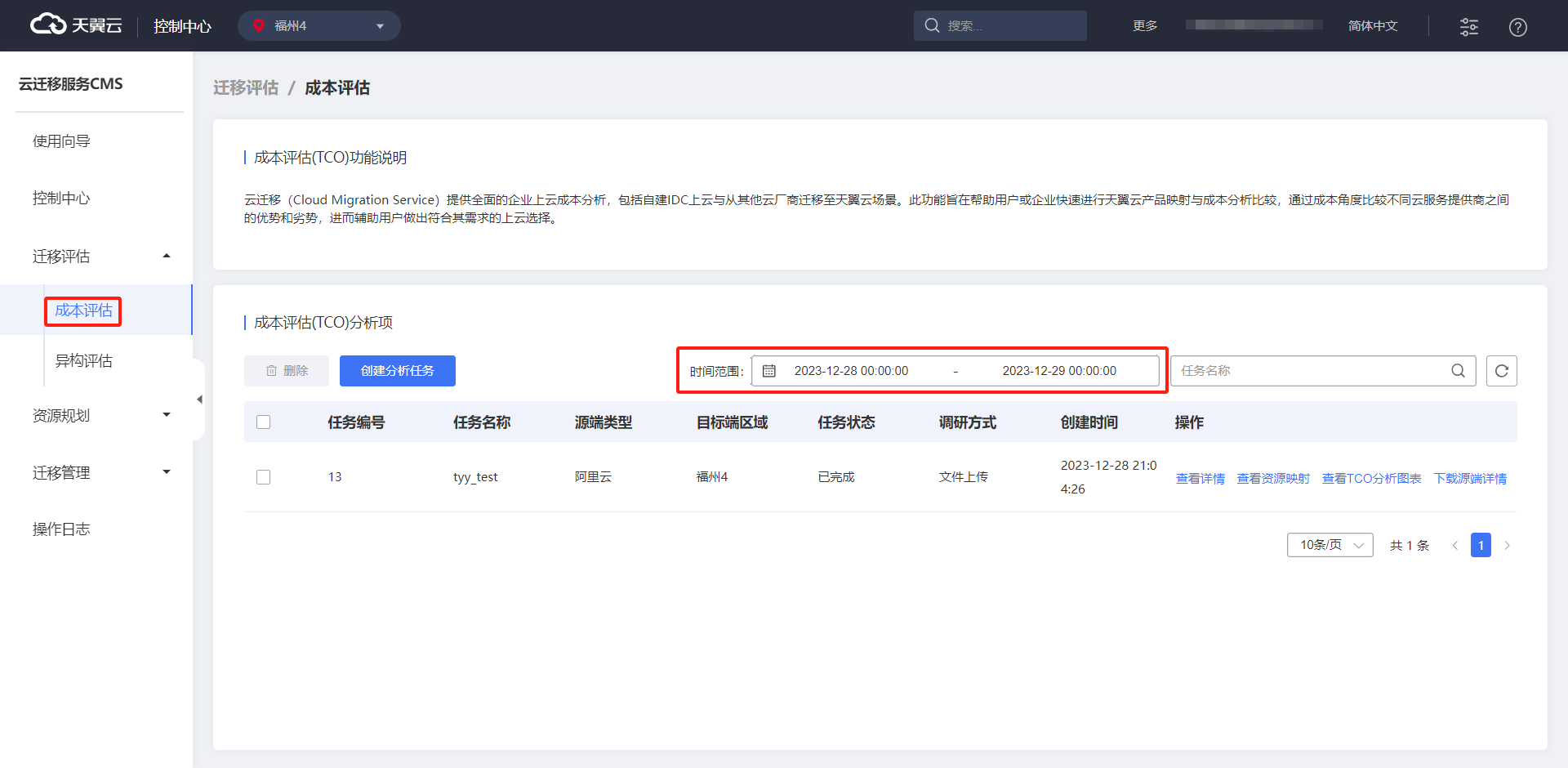This screenshot has width=1568, height=768.
Task: Click the calendar icon in time range
Action: coord(769,371)
